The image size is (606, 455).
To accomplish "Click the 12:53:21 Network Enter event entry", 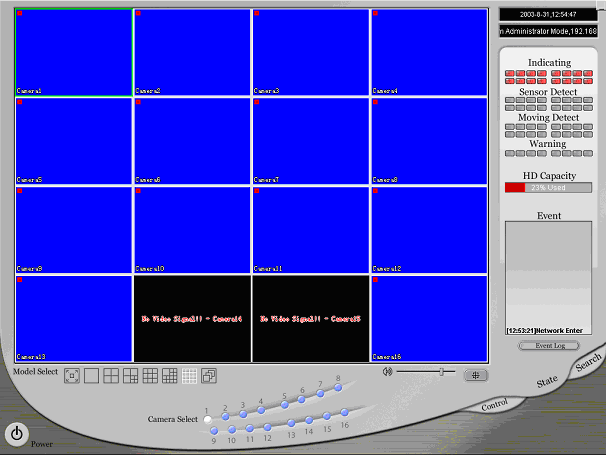I will point(545,331).
